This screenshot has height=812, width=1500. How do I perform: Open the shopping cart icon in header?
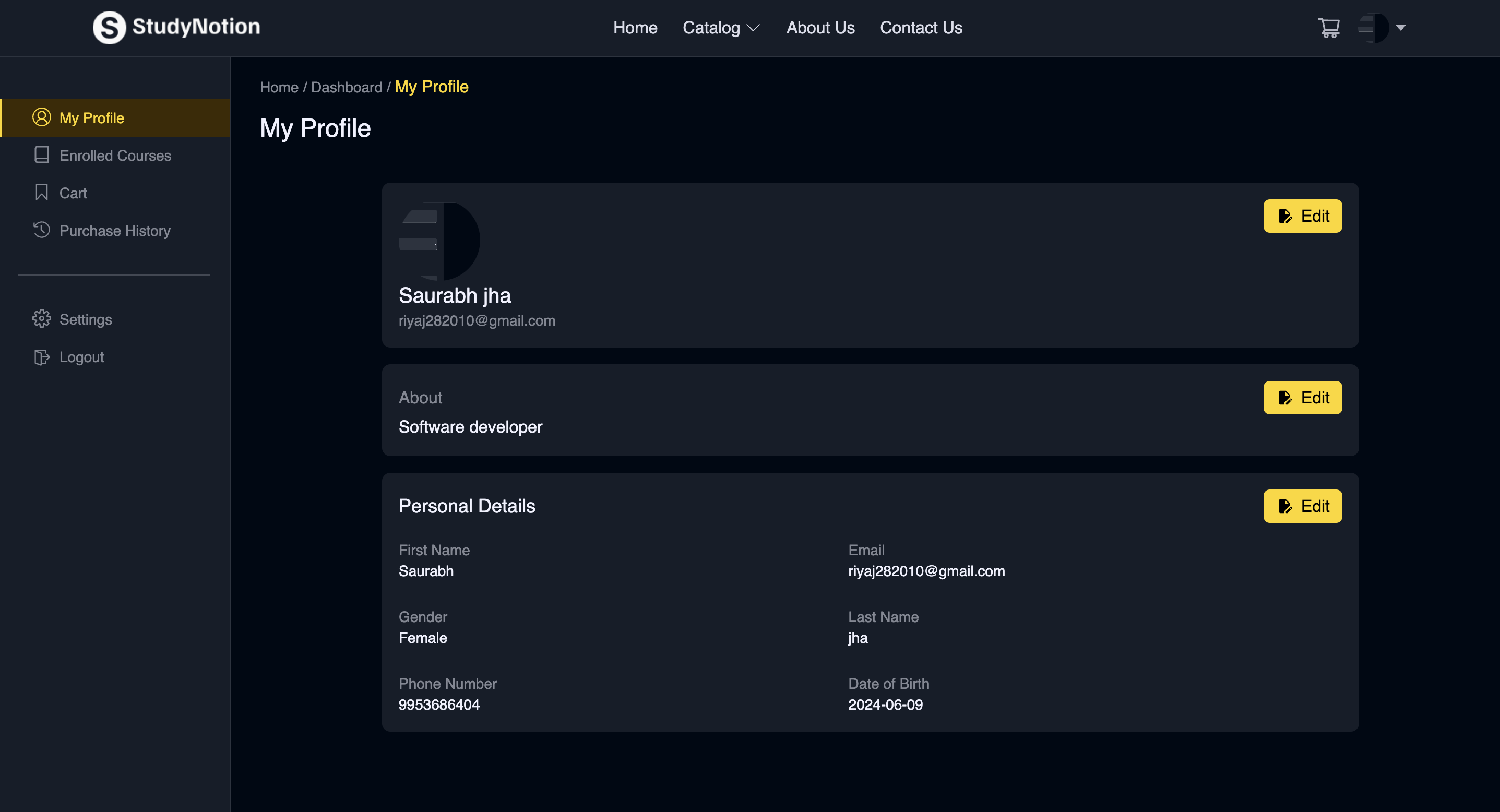click(1328, 27)
